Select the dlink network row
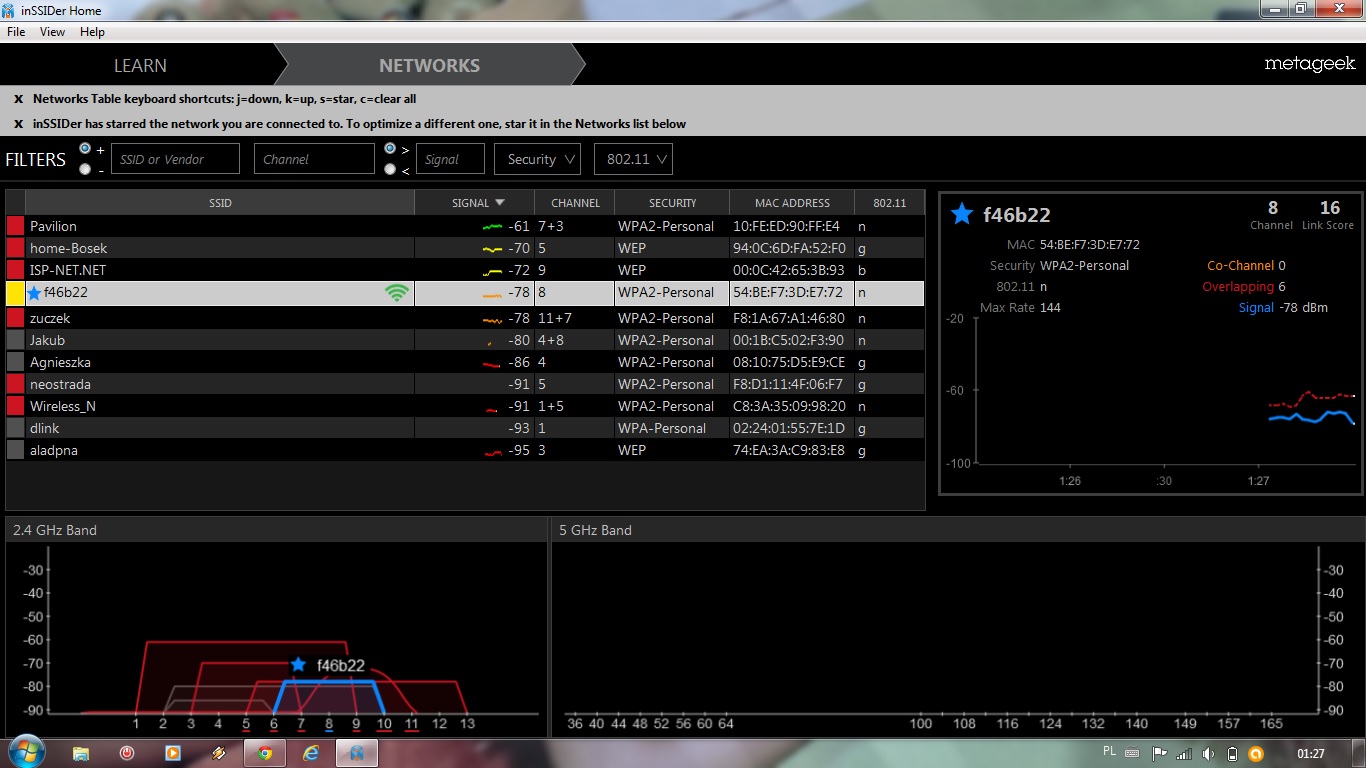This screenshot has height=768, width=1366. (x=465, y=429)
